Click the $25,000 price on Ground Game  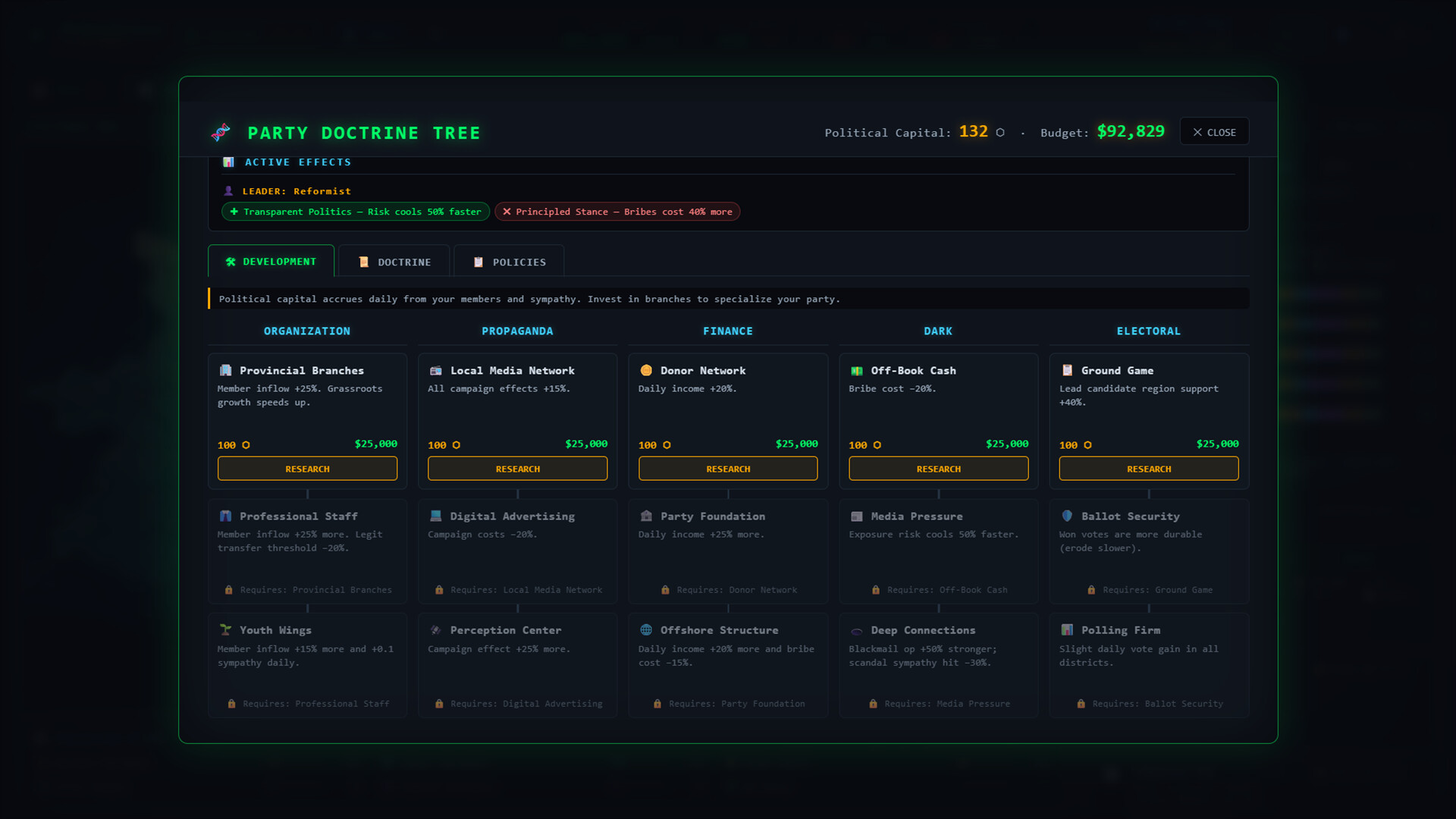1218,444
